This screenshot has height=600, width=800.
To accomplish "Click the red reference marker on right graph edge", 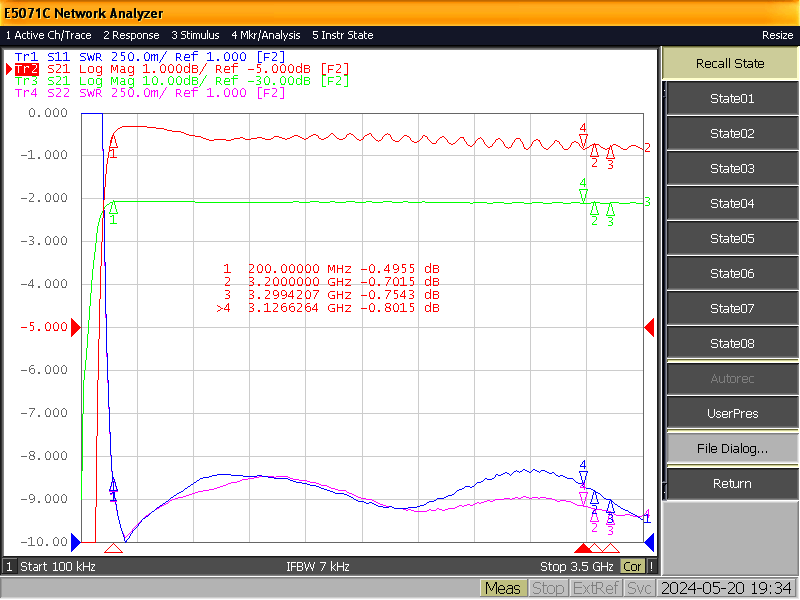I will (x=649, y=327).
